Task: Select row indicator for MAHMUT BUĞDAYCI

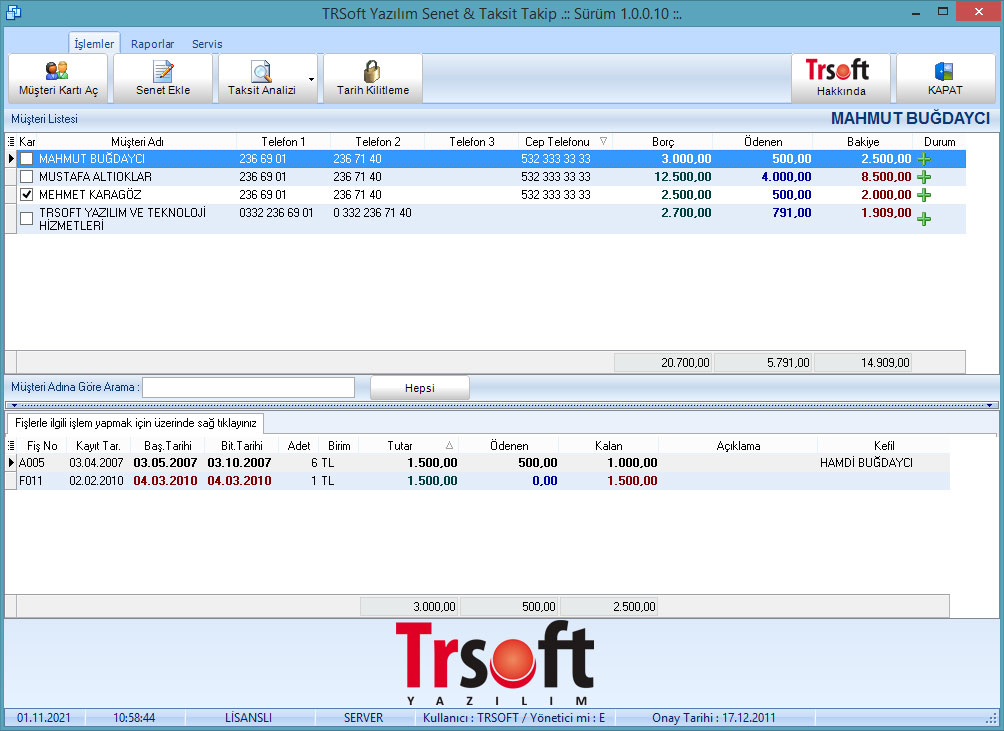Action: click(11, 159)
